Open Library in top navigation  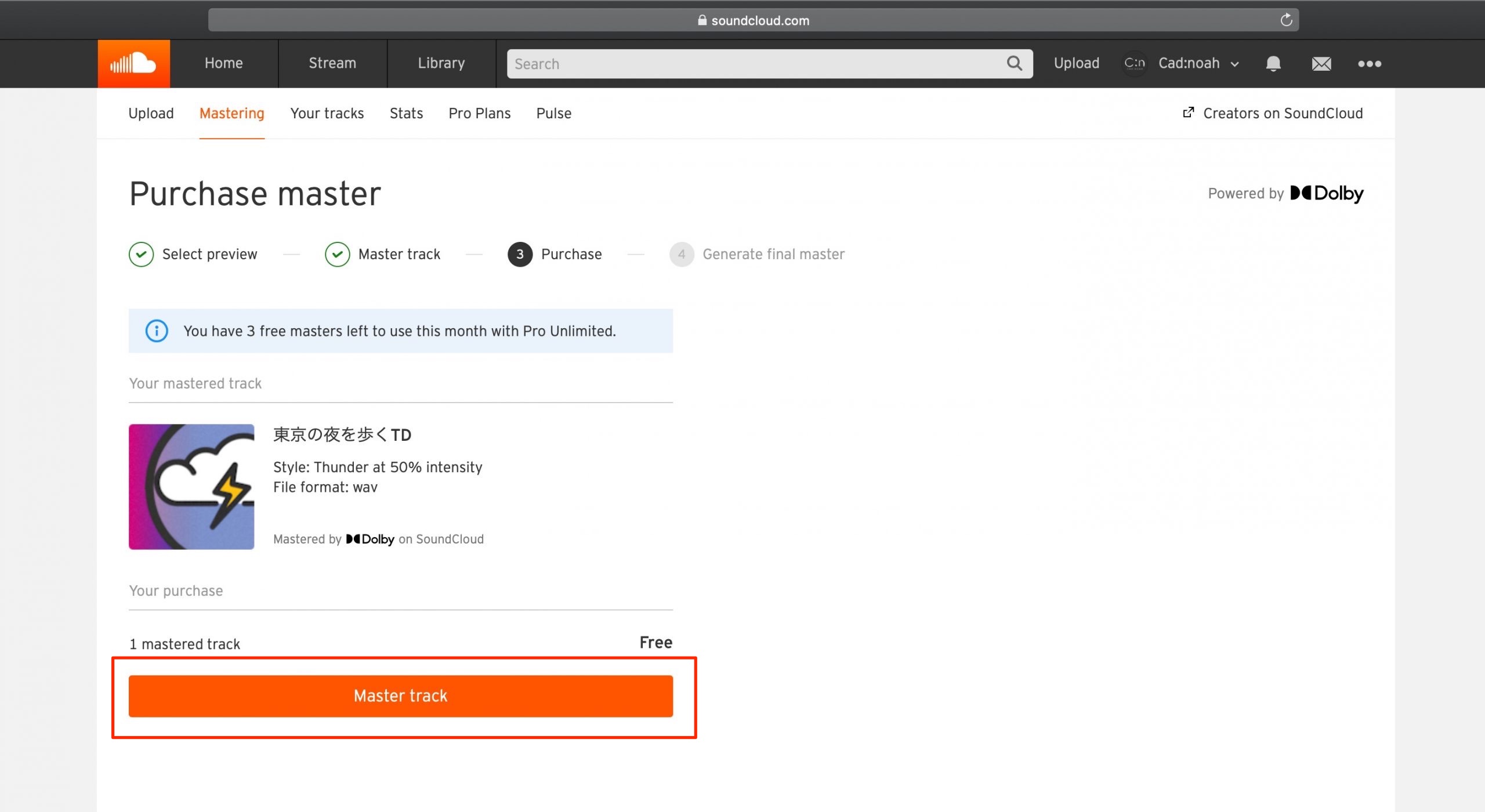pos(441,63)
